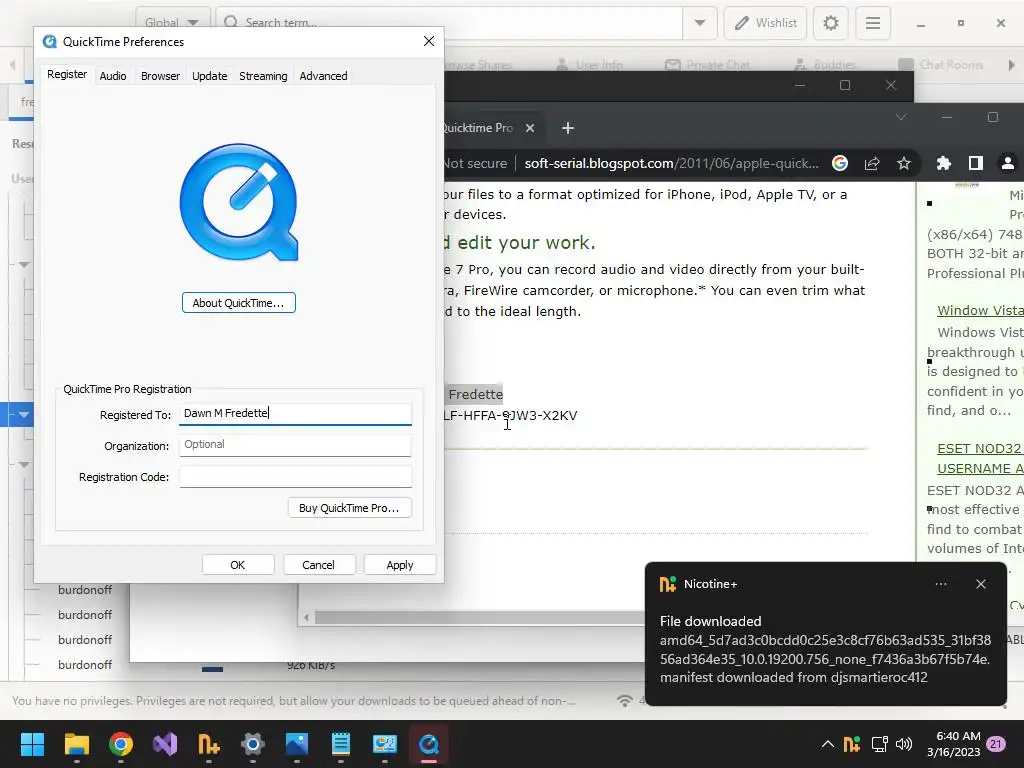Toggle Chrome side panel
The image size is (1024, 768).
976,163
